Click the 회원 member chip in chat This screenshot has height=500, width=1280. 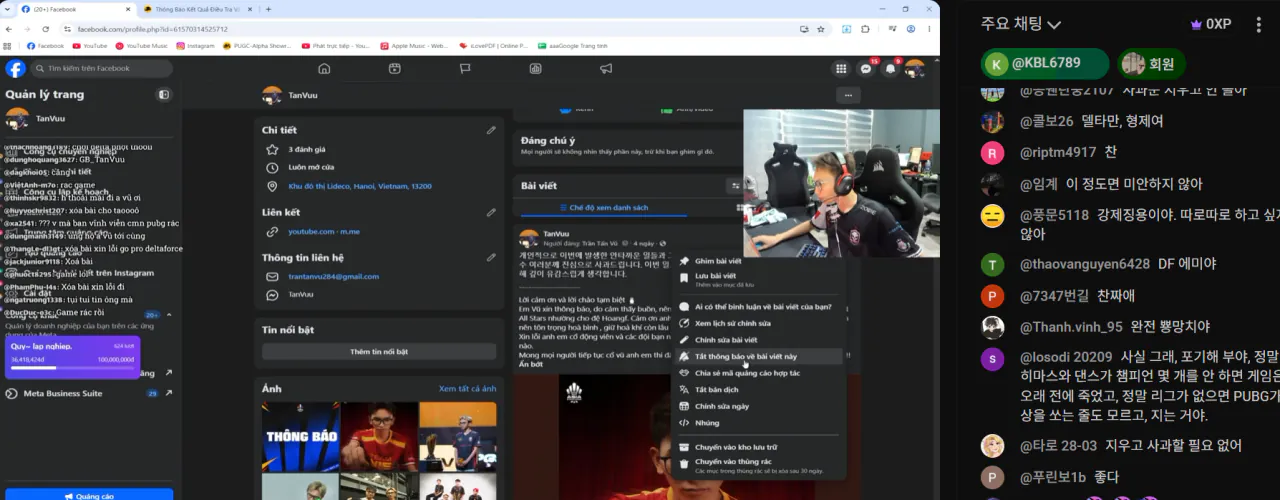[x=1151, y=63]
